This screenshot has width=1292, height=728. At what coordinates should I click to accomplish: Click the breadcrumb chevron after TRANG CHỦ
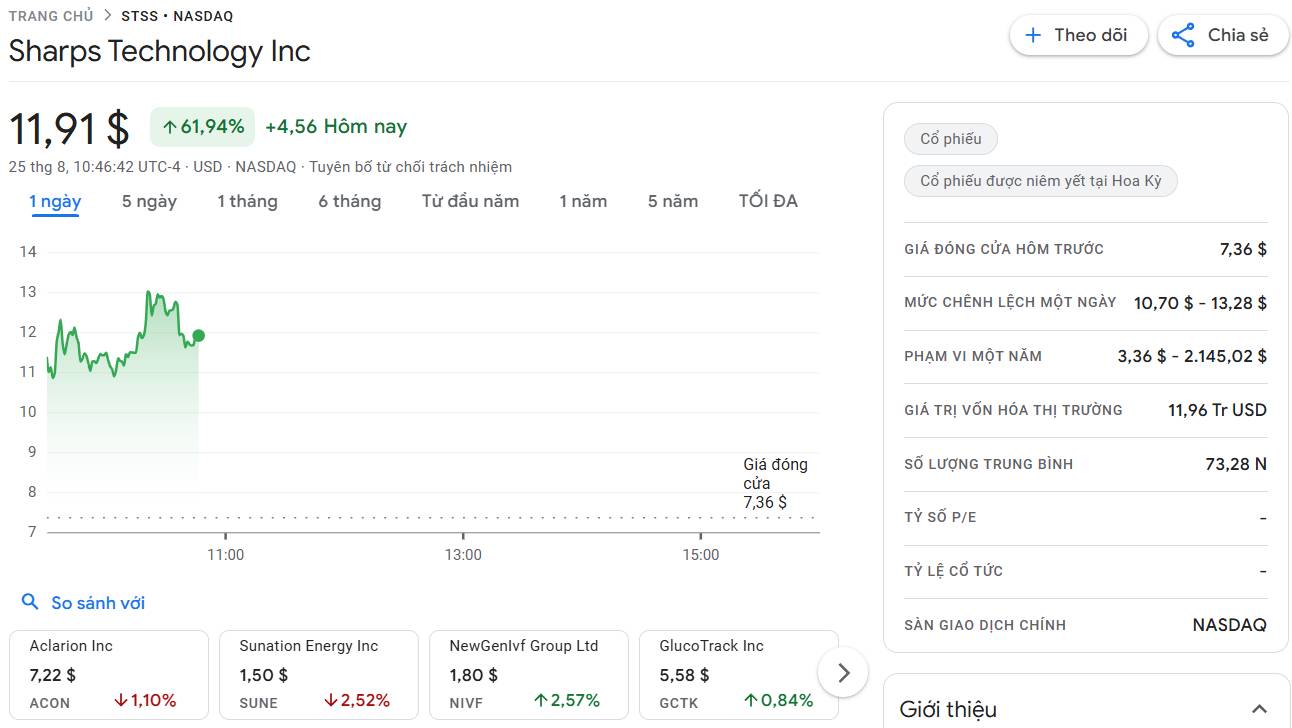pyautogui.click(x=107, y=16)
